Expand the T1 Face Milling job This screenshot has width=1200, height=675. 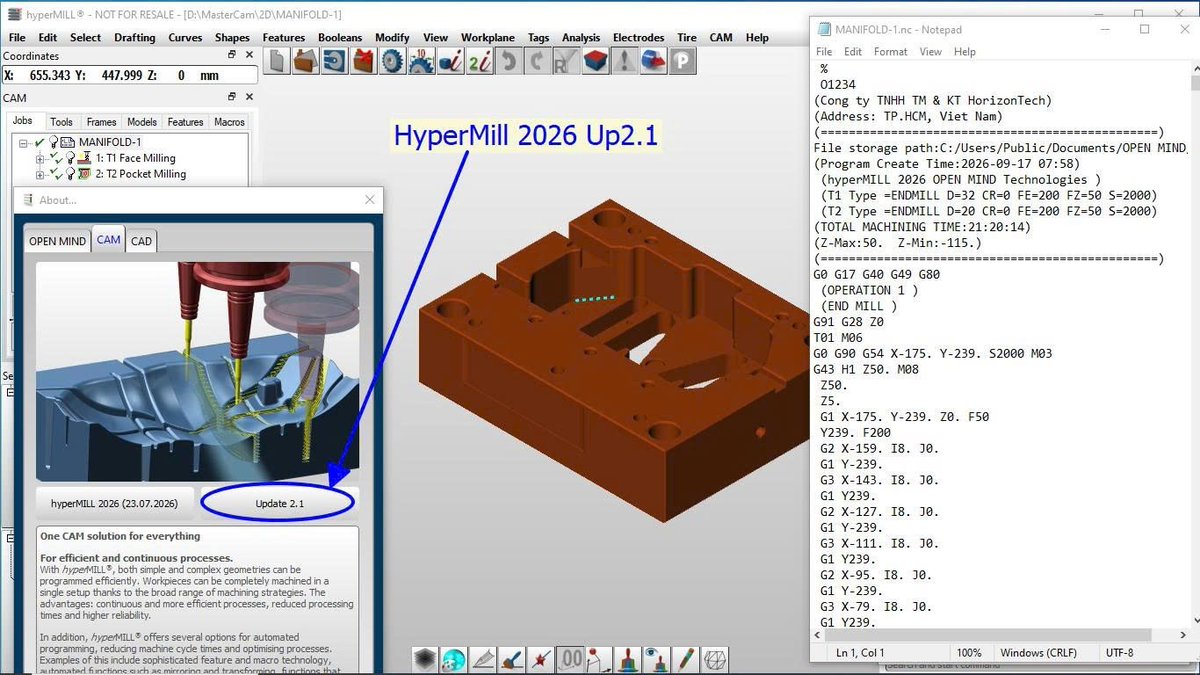[40, 159]
